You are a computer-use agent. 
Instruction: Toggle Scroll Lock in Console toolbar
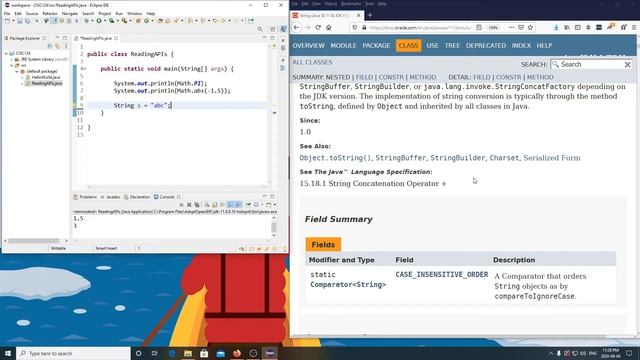point(214,204)
